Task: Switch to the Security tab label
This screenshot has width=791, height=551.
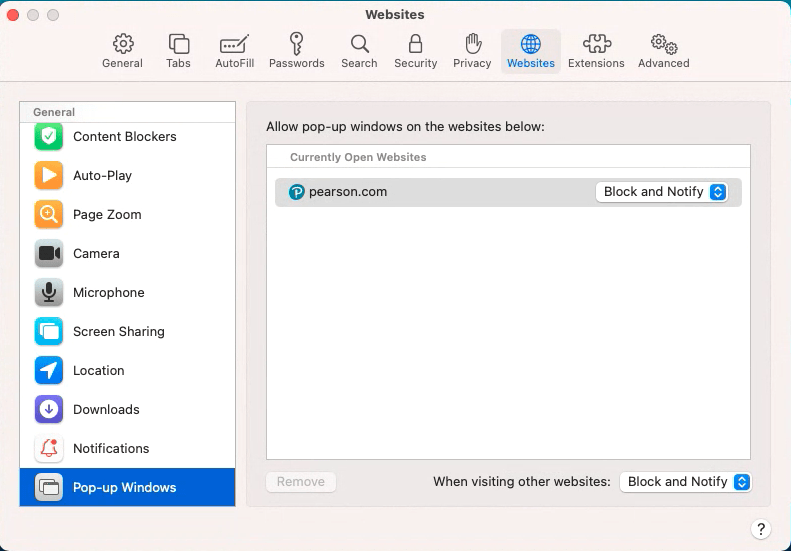Action: pyautogui.click(x=416, y=63)
